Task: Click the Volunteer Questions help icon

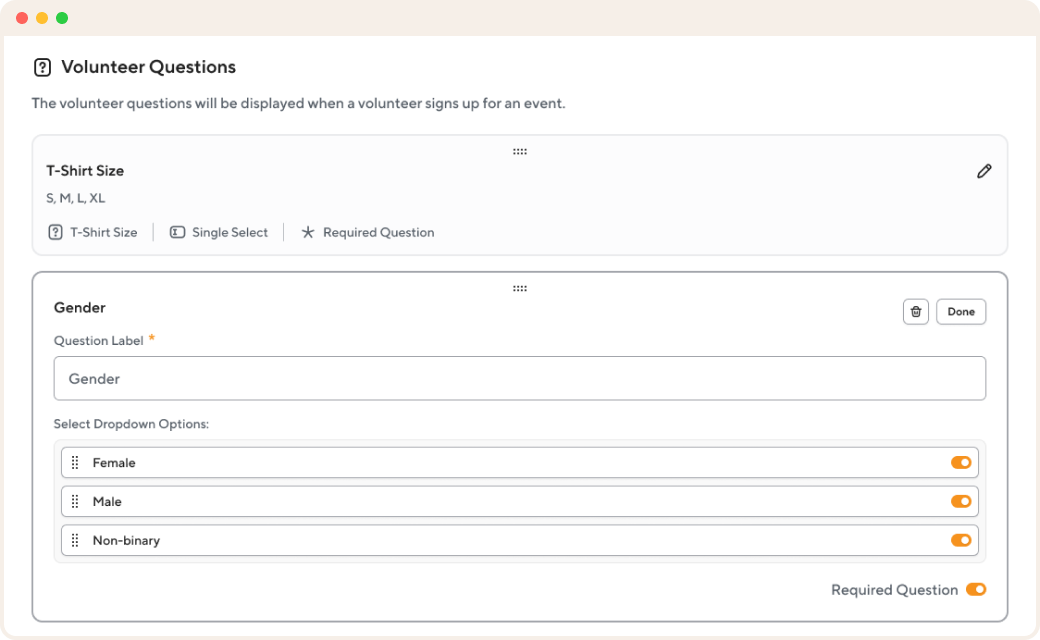Action: [x=42, y=67]
